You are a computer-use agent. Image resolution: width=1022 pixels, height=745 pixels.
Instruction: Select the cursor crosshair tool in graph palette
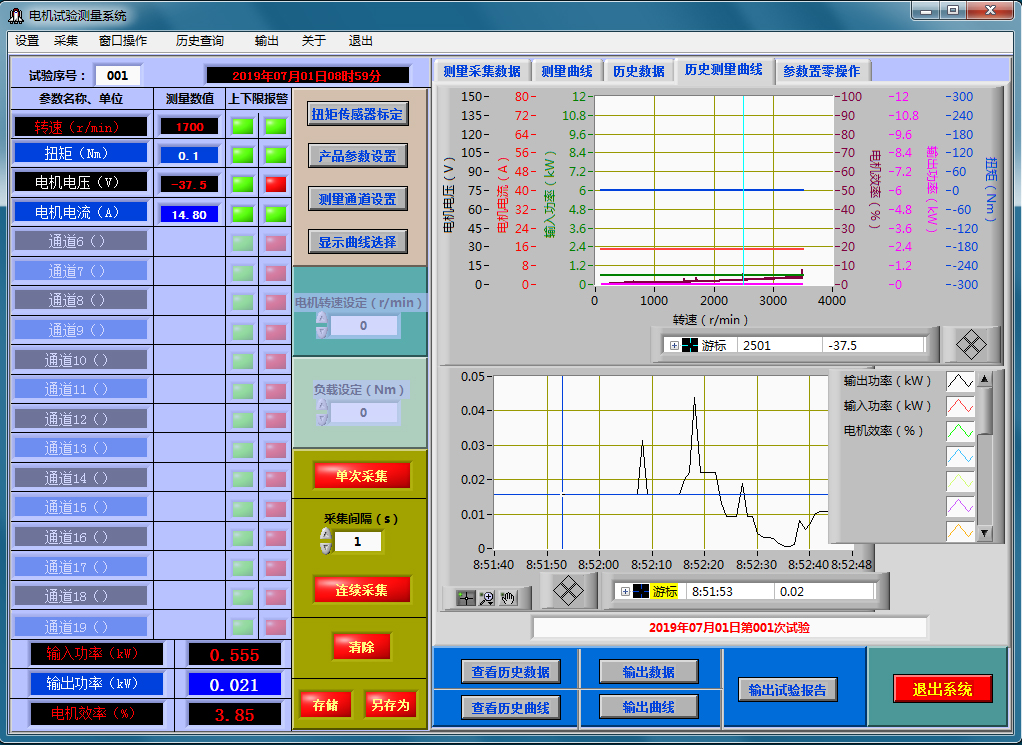tap(465, 598)
